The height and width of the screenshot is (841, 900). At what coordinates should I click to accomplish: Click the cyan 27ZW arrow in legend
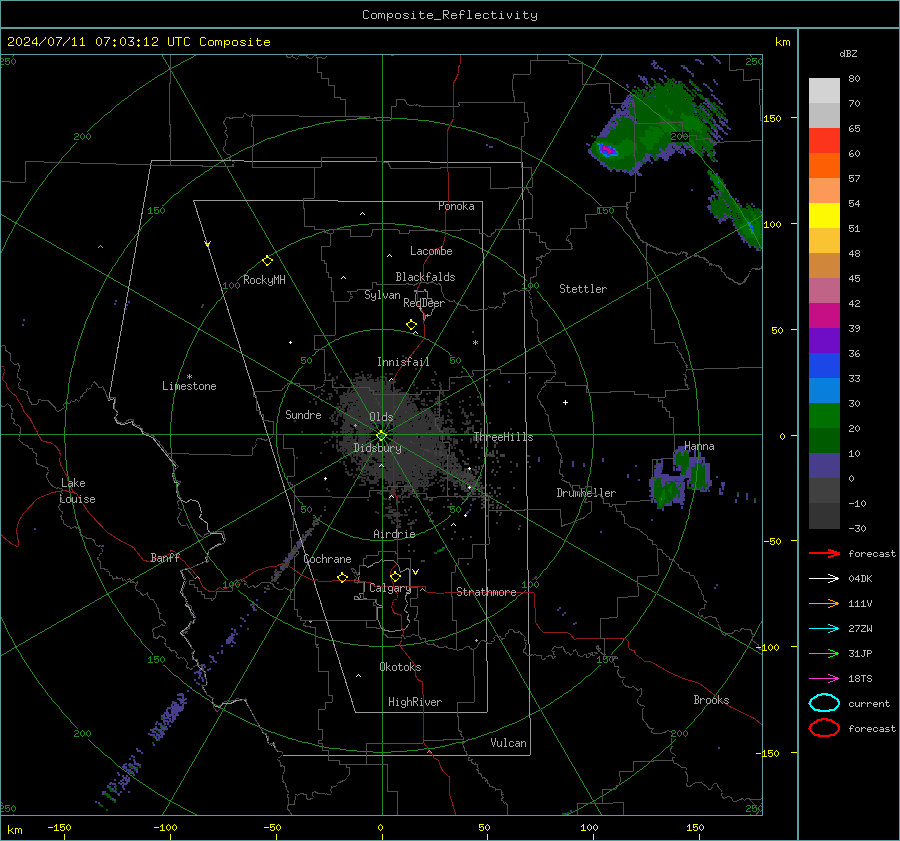coord(824,629)
